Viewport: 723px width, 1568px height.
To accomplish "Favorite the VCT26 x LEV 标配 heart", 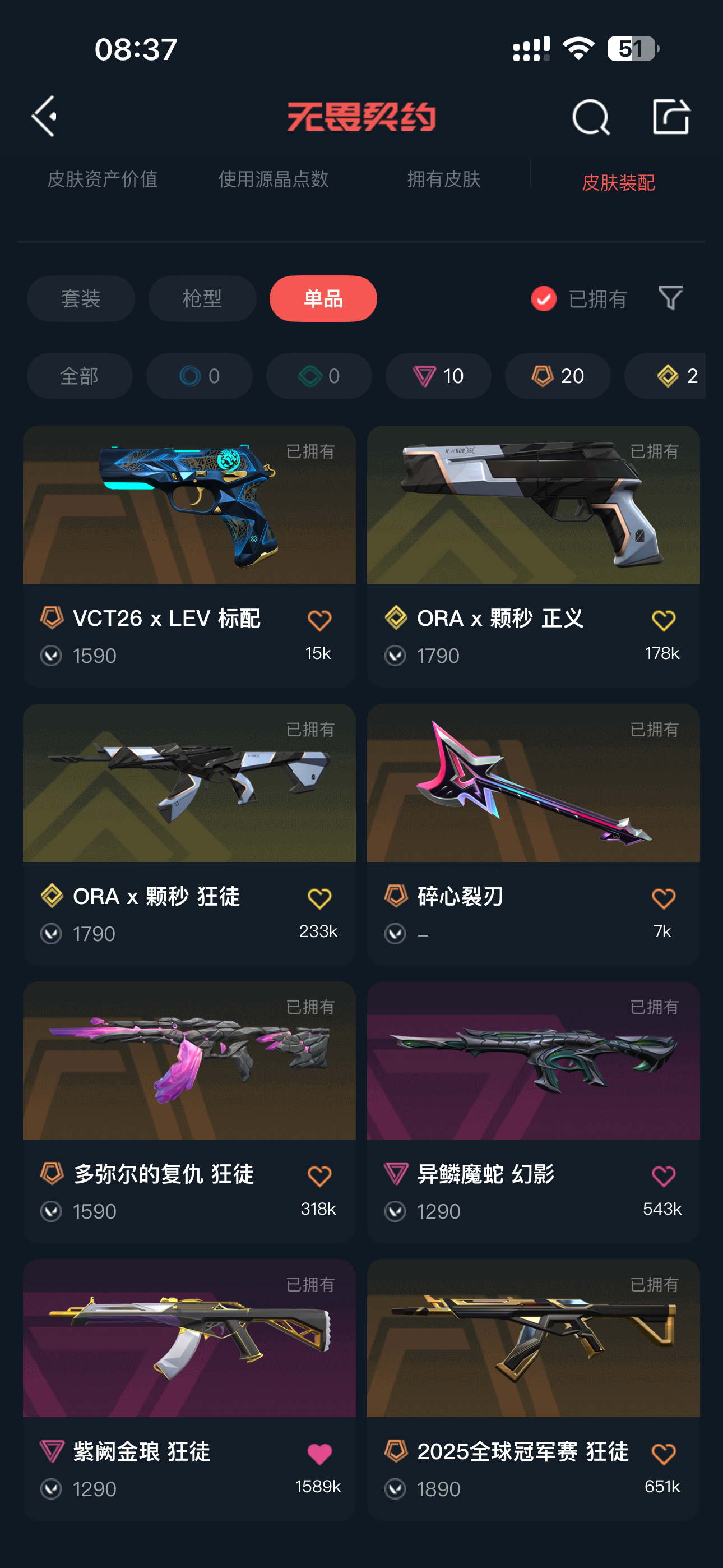I will point(319,620).
